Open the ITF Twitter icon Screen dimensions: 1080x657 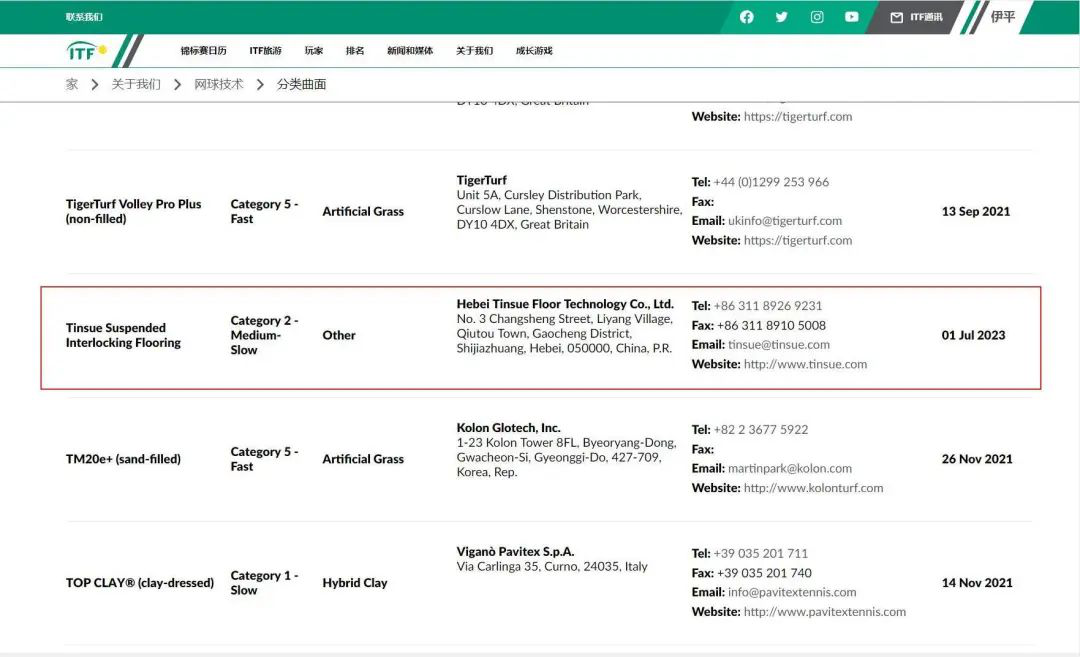781,17
